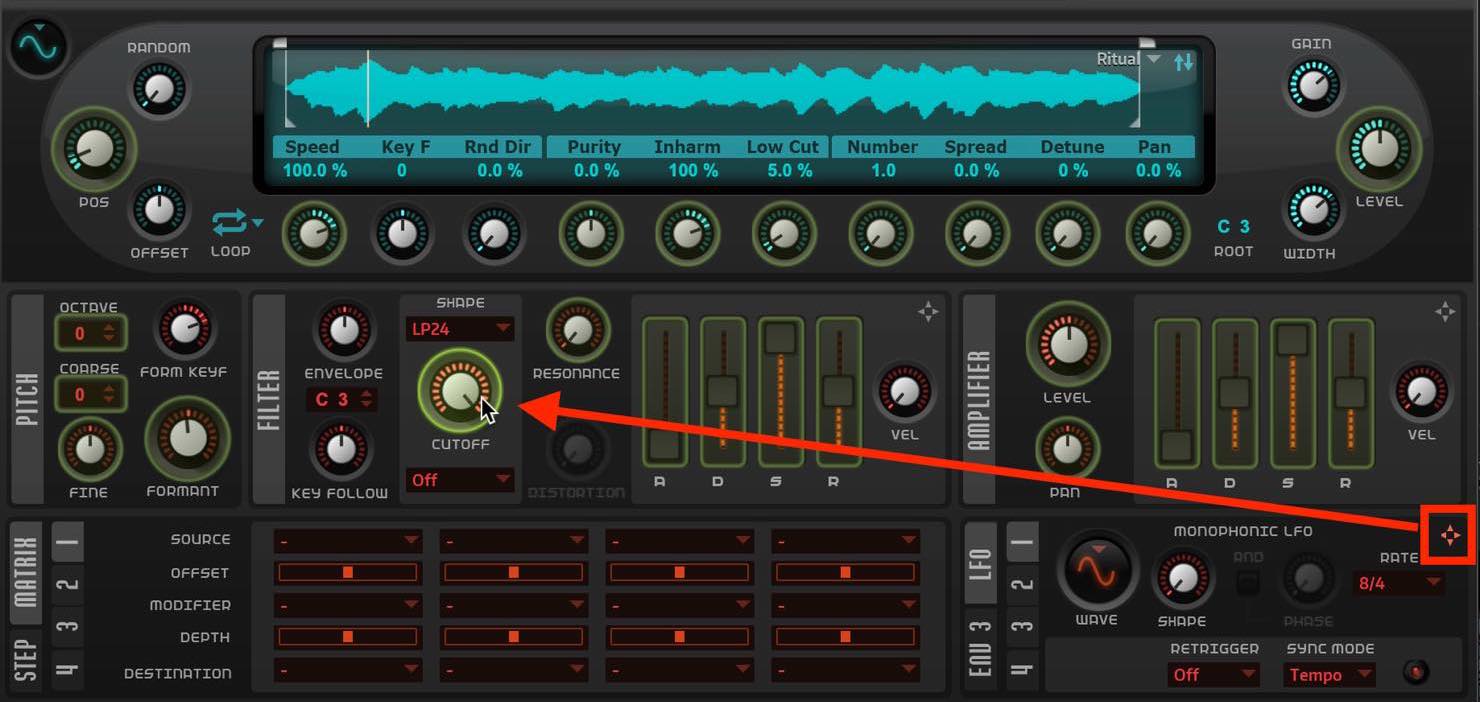1480x702 pixels.
Task: Click the matrix slot 3 Depth slider
Action: 679,636
